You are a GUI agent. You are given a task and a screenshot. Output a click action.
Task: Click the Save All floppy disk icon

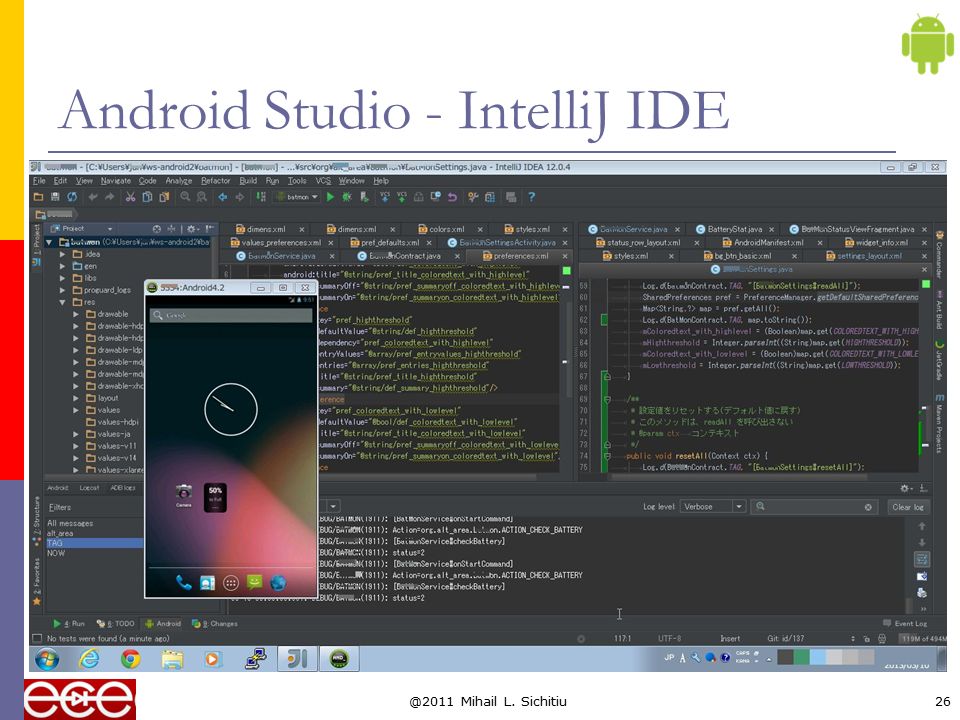[x=55, y=197]
